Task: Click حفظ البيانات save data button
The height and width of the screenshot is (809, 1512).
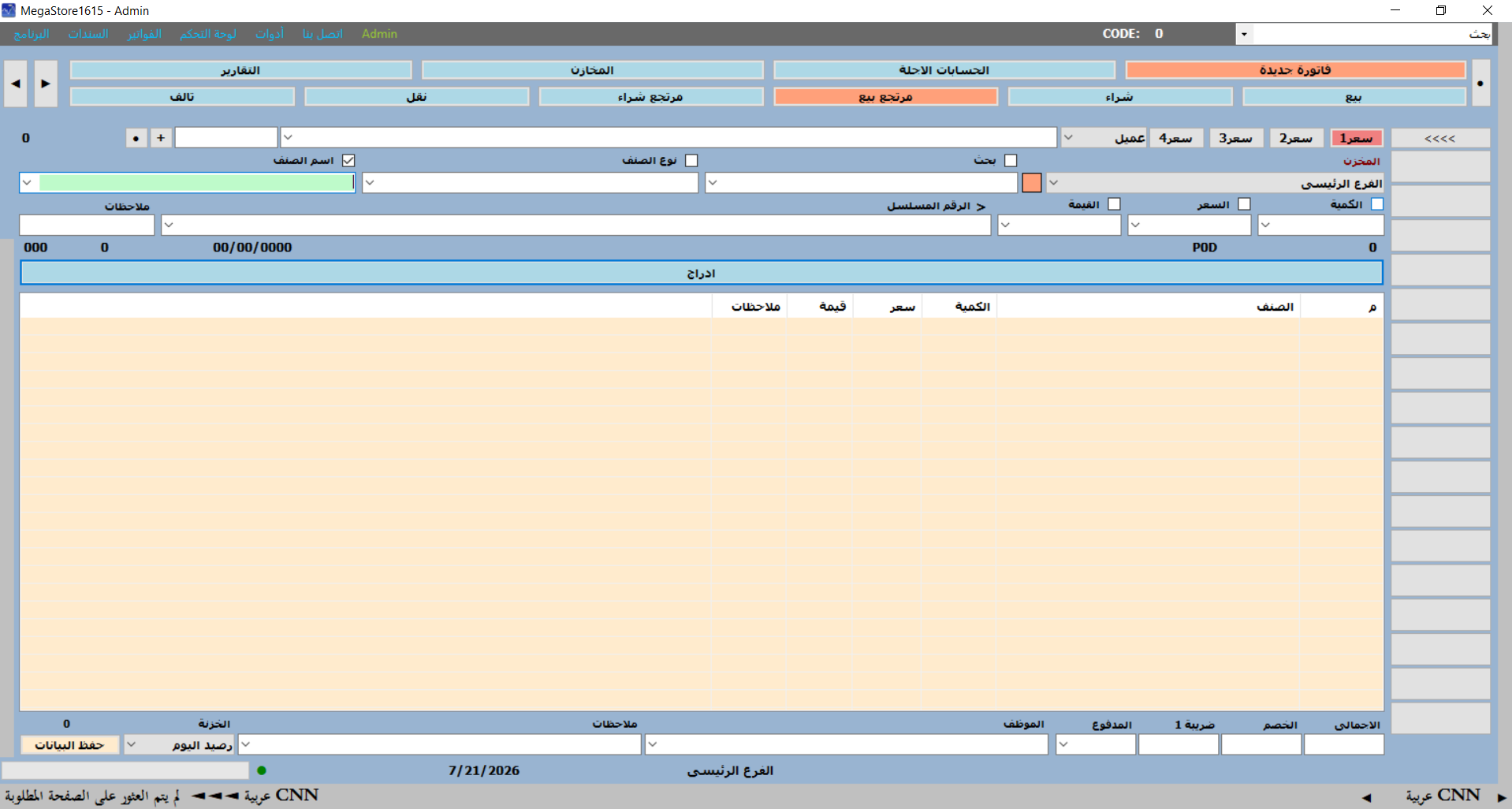Action: (69, 745)
